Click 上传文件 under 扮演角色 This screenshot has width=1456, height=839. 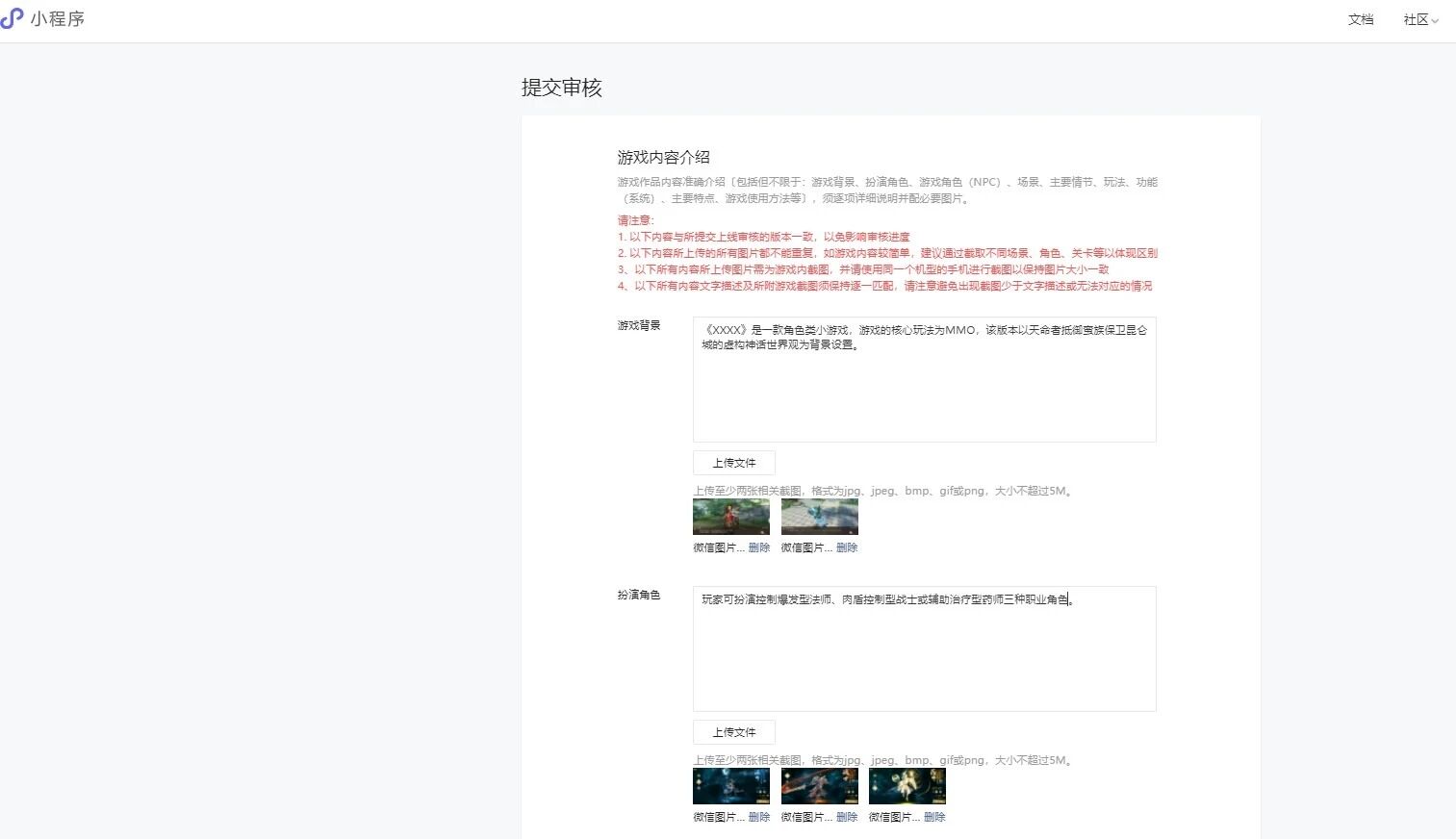733,732
